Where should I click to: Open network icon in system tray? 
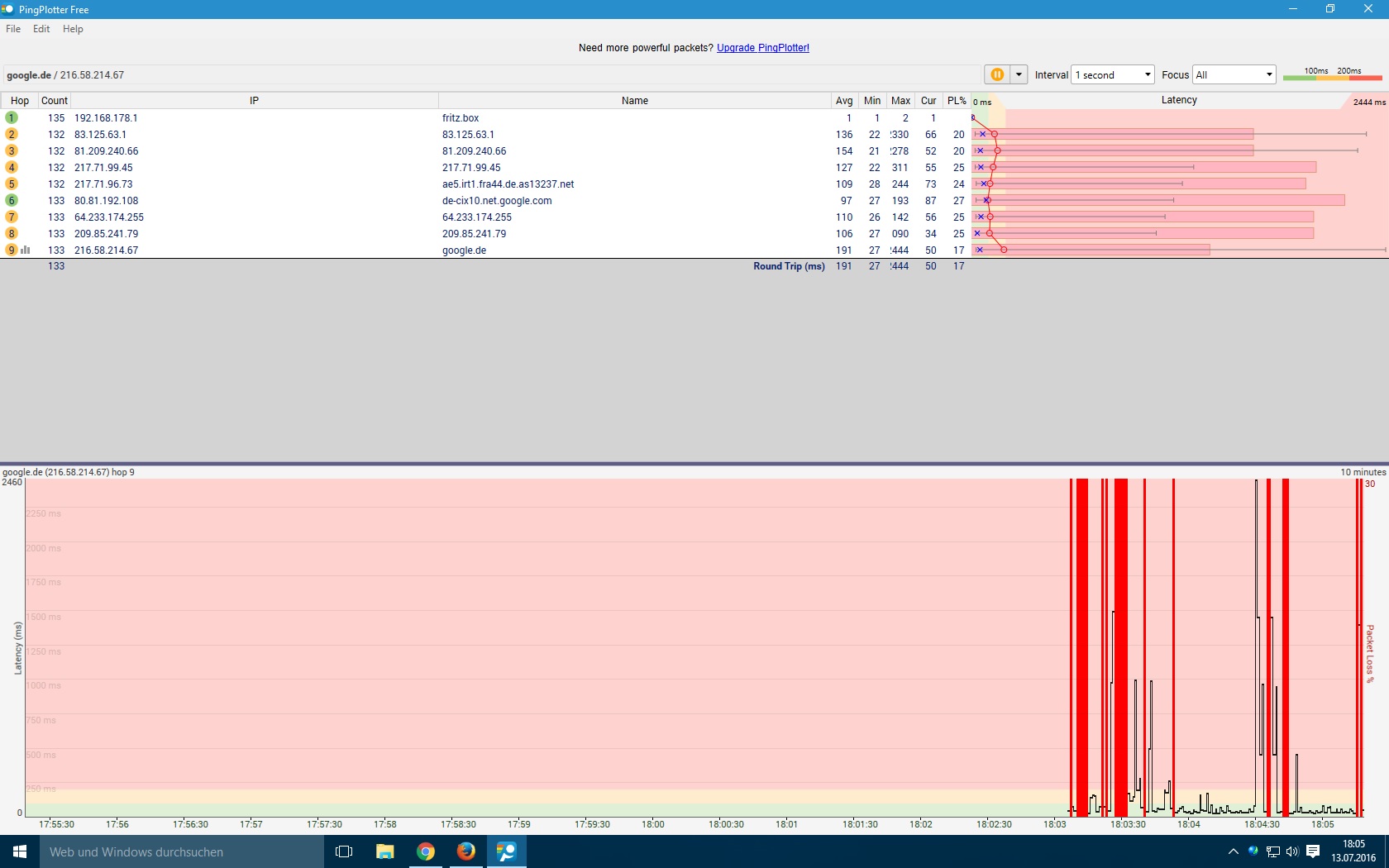(1273, 851)
